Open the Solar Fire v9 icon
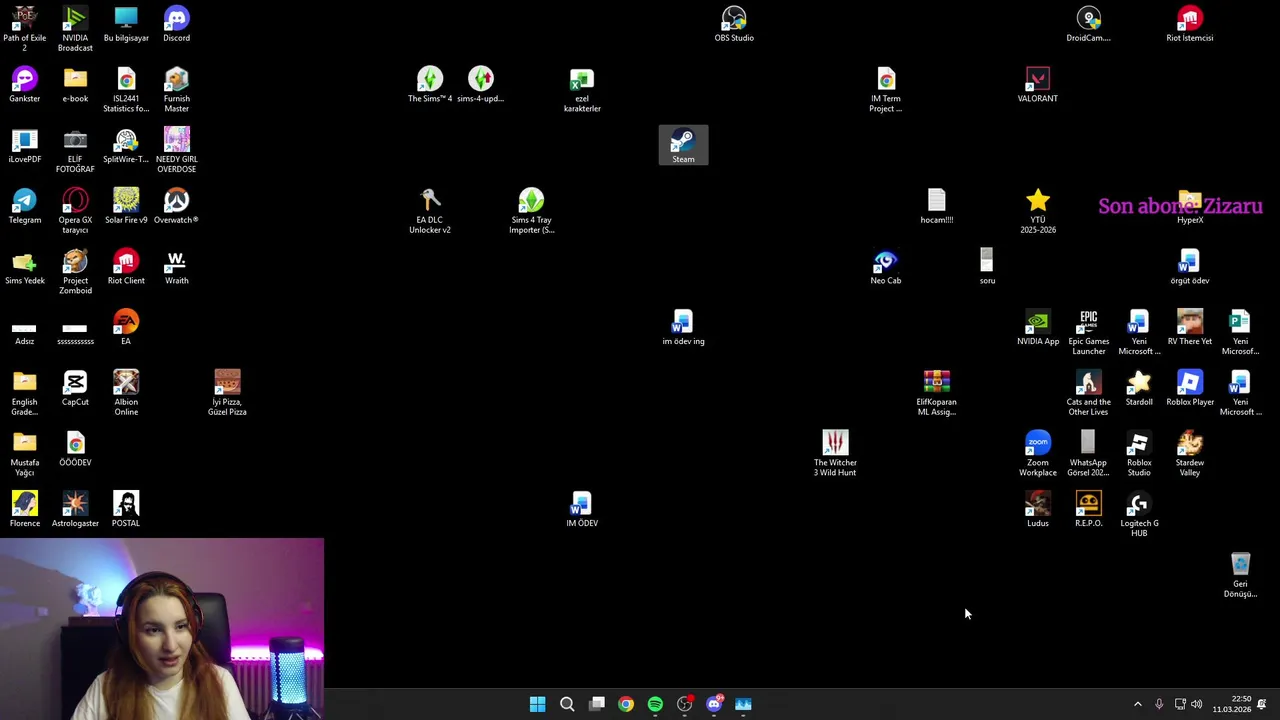This screenshot has height=720, width=1280. click(x=126, y=206)
